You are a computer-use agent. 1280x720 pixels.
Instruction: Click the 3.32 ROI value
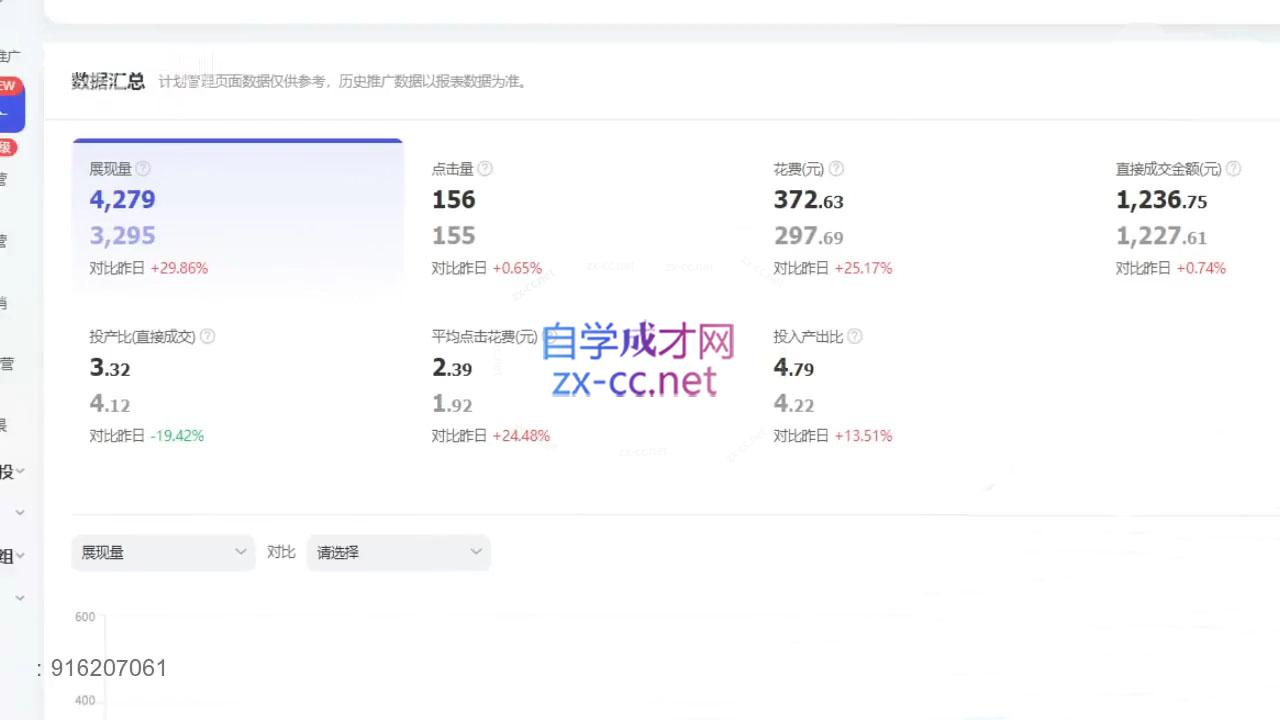[x=110, y=368]
